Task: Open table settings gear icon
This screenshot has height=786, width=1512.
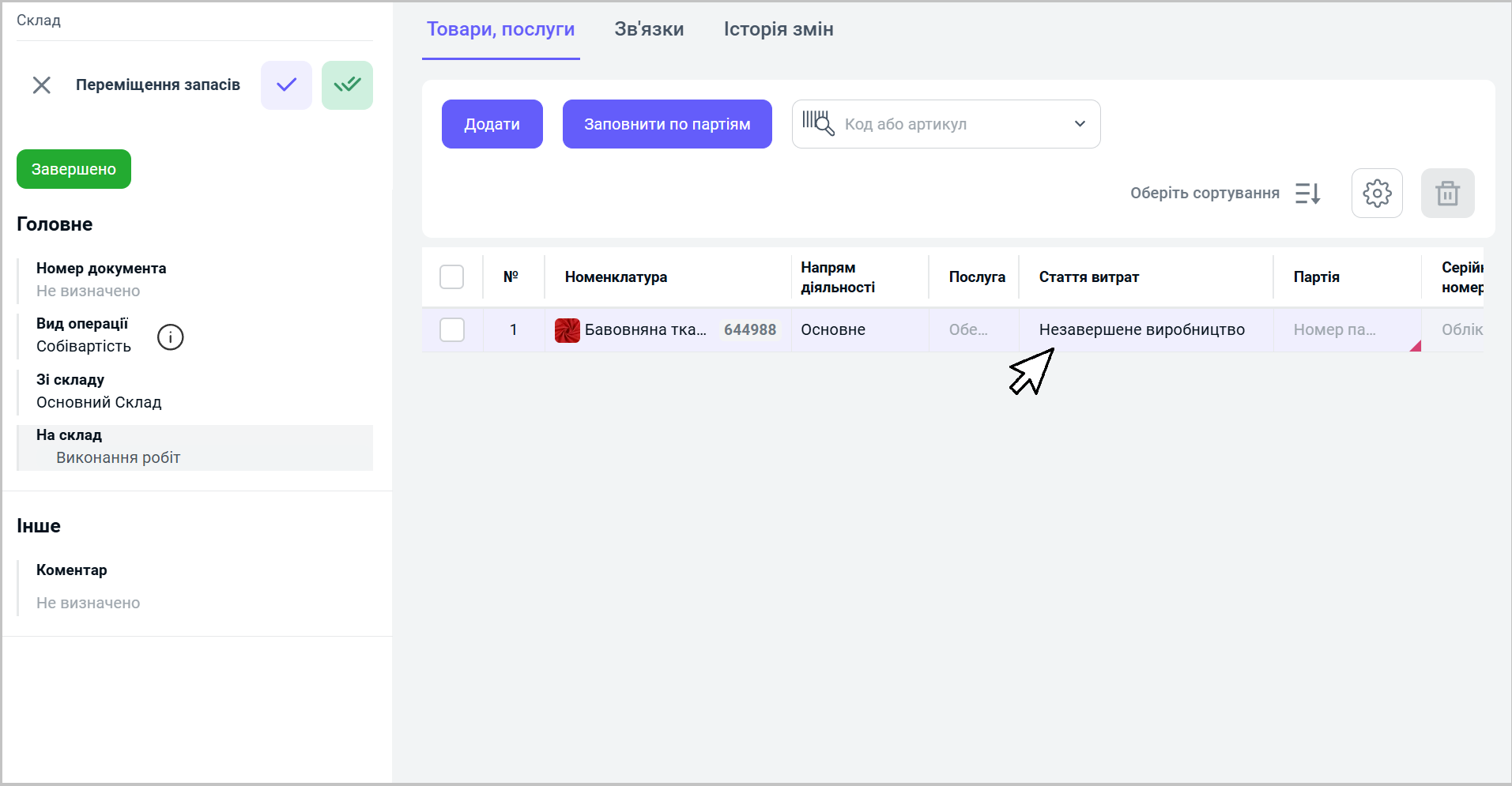Action: pos(1376,194)
